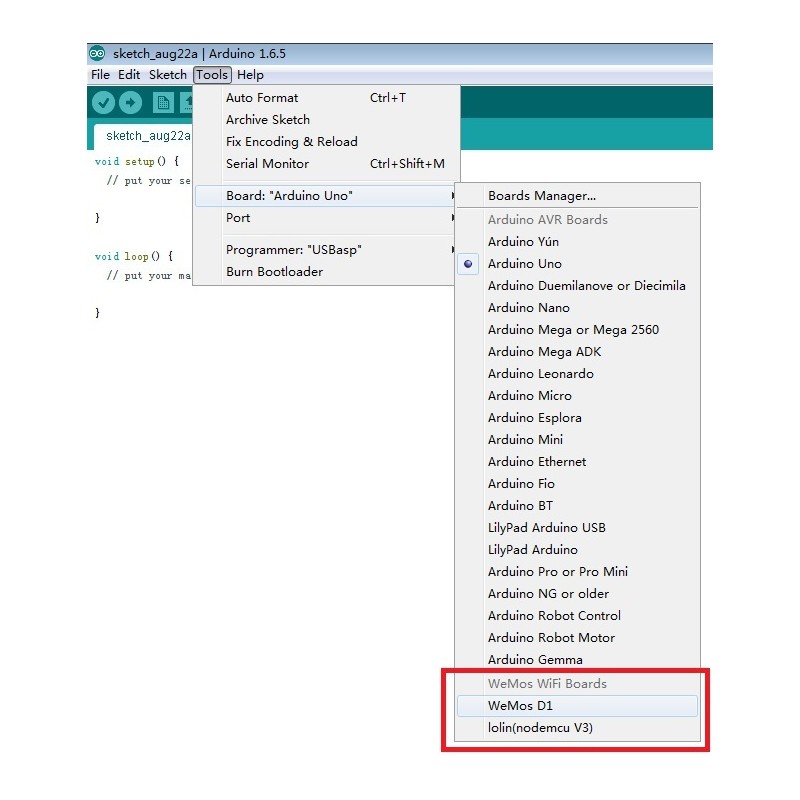The width and height of the screenshot is (800, 800).
Task: Select the Arduino Yún board
Action: pos(577,242)
